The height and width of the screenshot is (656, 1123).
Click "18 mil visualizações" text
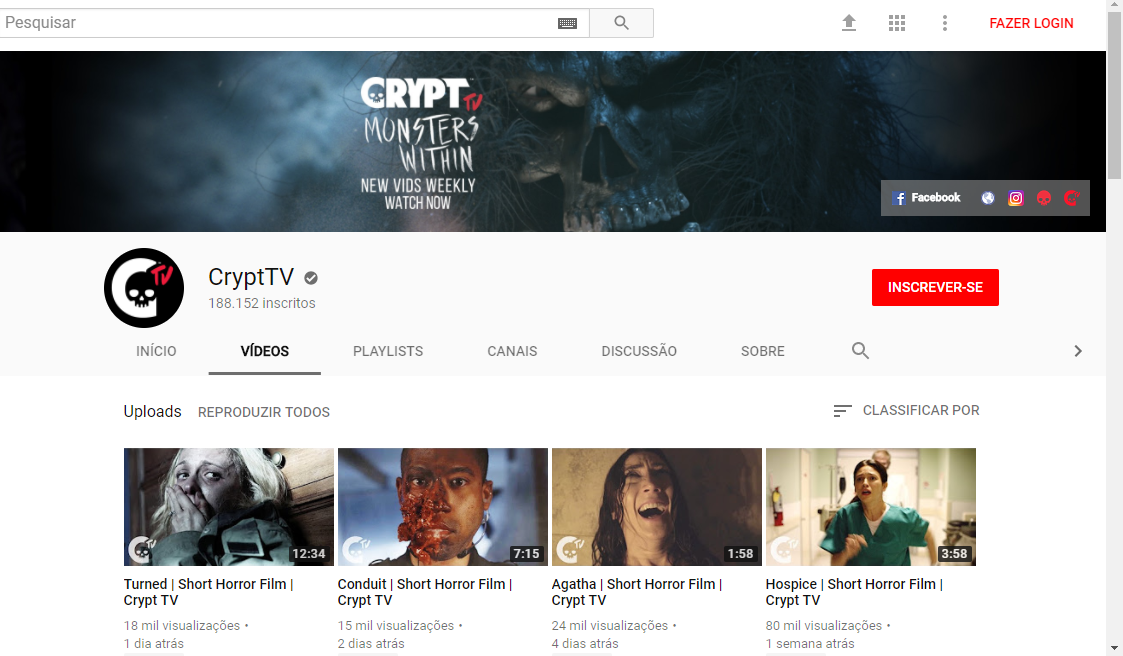click(x=182, y=625)
